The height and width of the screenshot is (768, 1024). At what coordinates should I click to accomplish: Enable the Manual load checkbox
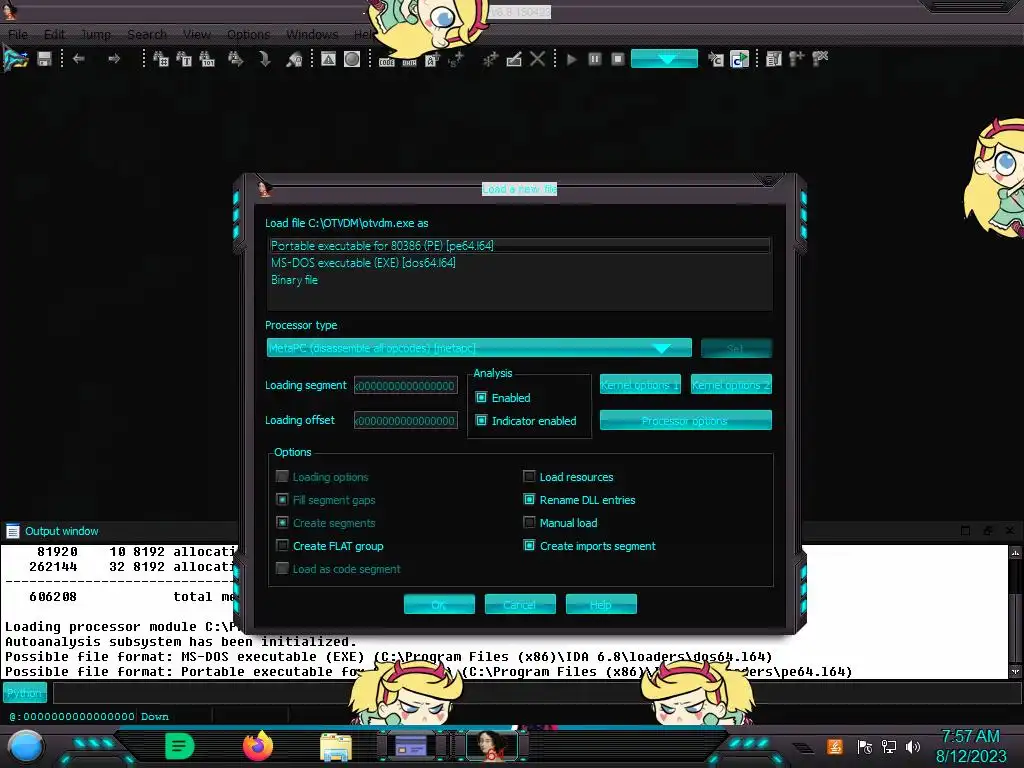coord(529,522)
